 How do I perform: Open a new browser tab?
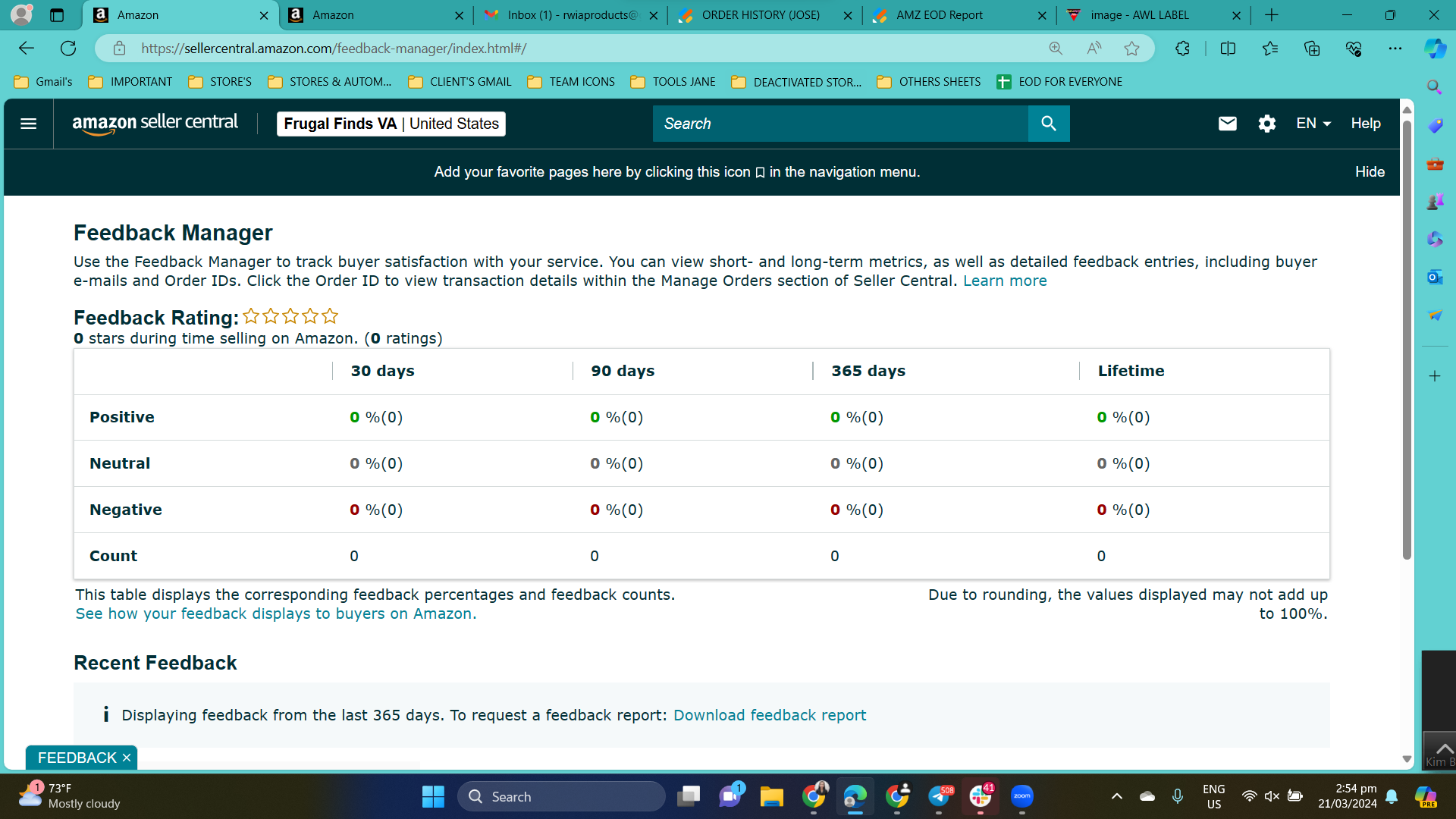[1272, 15]
